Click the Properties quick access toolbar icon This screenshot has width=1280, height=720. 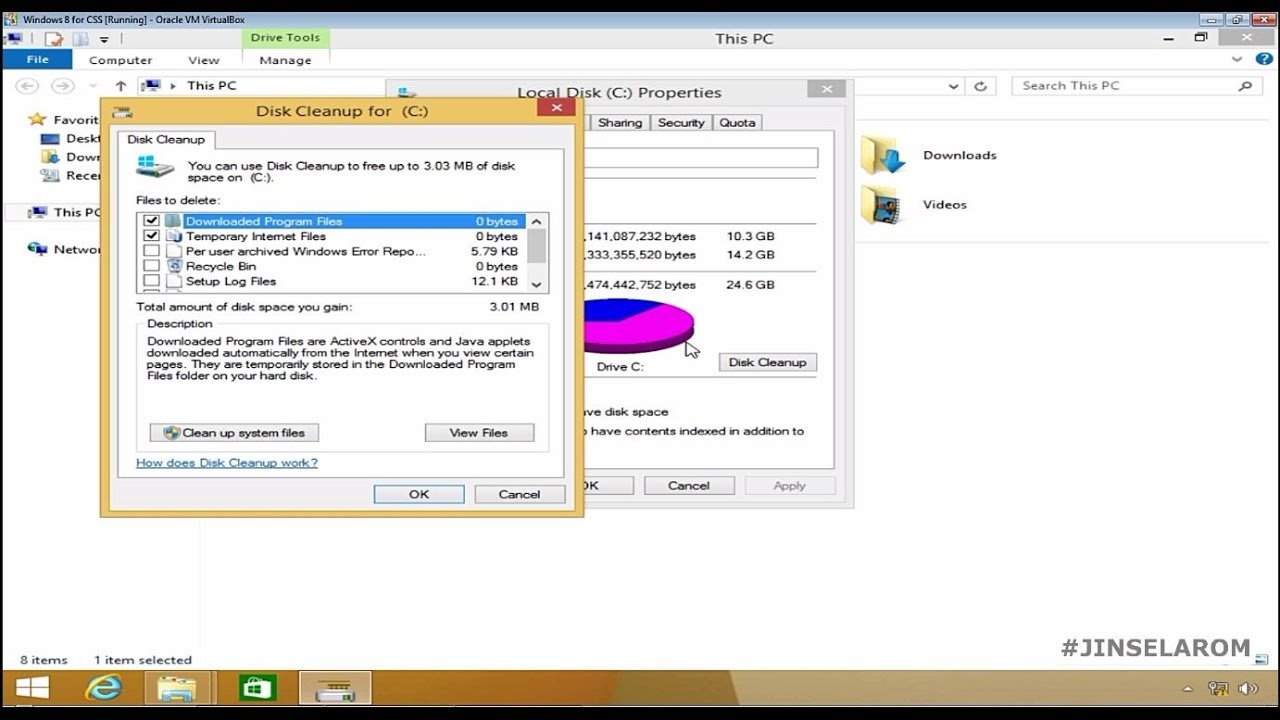[x=54, y=39]
